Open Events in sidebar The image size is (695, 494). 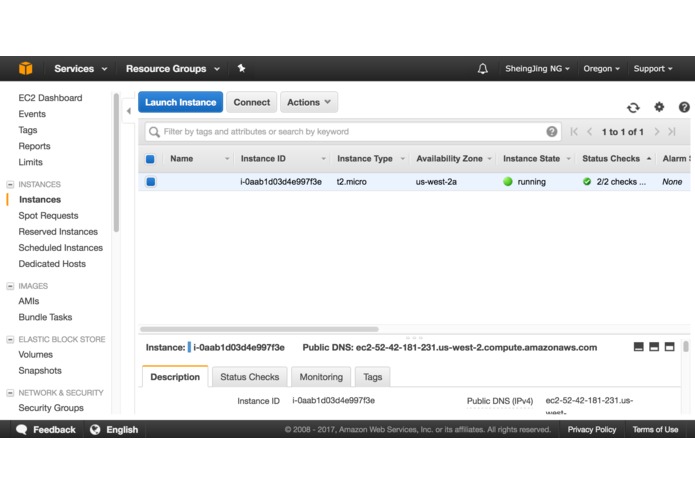[32, 114]
